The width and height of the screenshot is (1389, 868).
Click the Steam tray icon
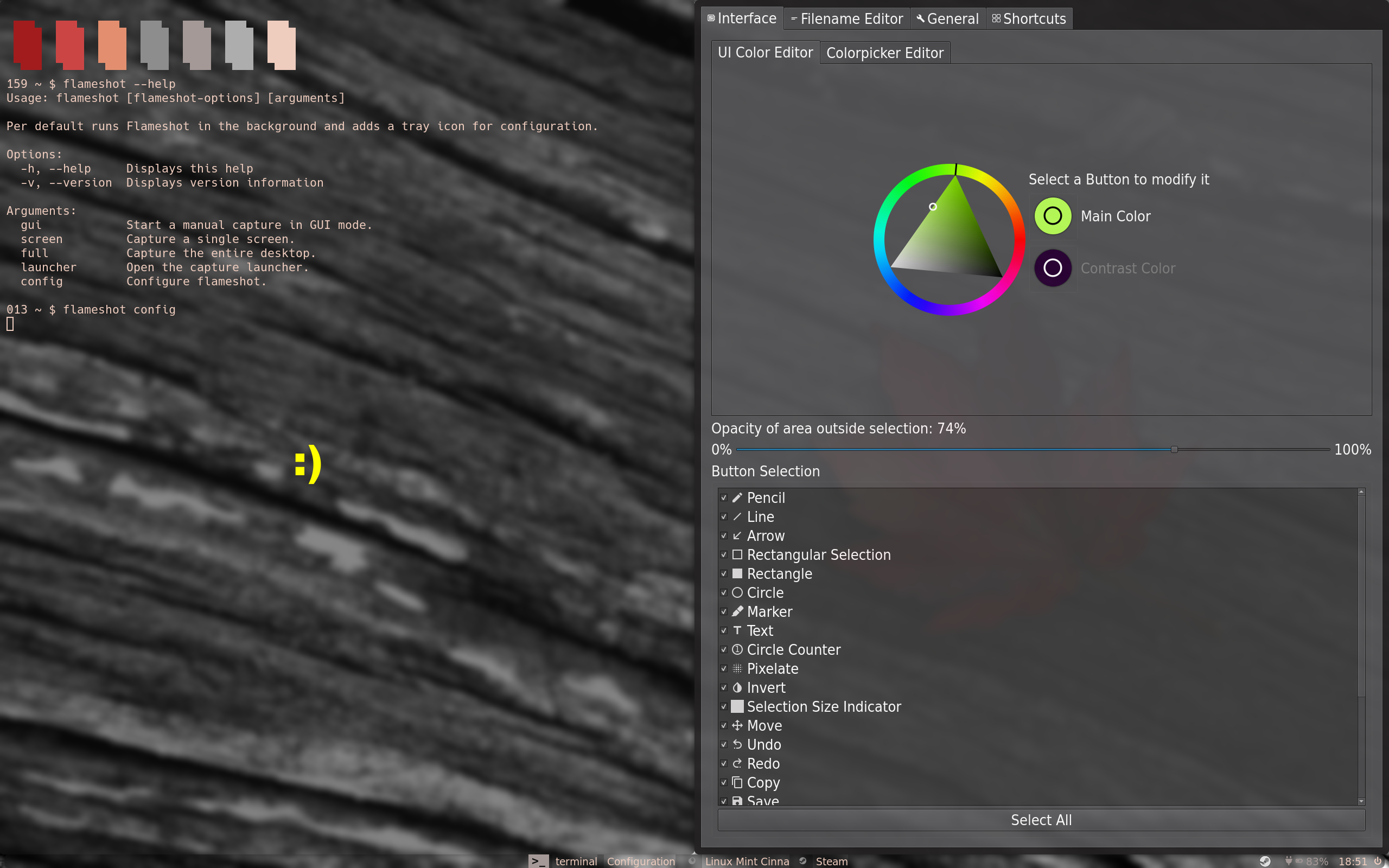(x=1265, y=861)
